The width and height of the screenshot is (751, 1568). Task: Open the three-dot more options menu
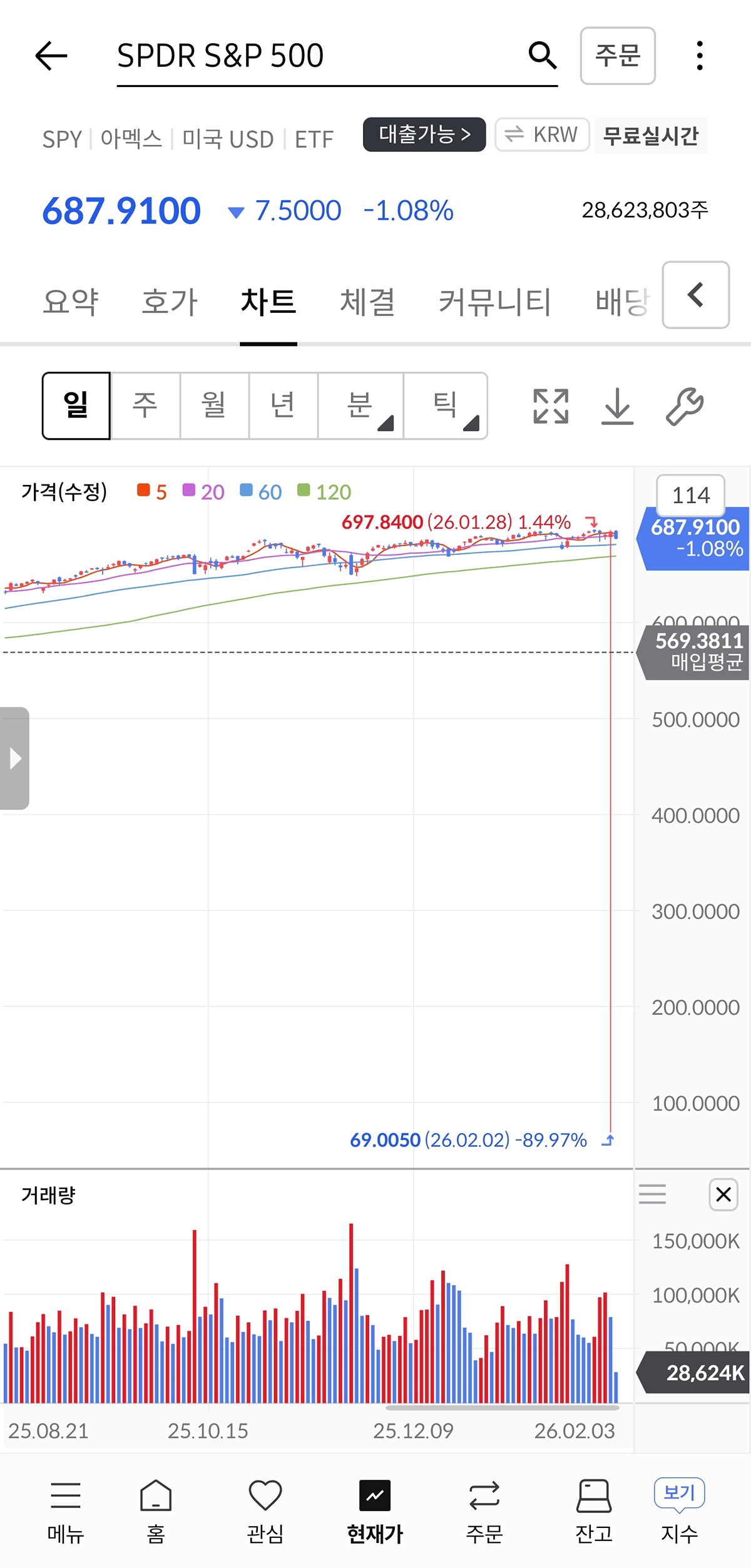[x=700, y=56]
